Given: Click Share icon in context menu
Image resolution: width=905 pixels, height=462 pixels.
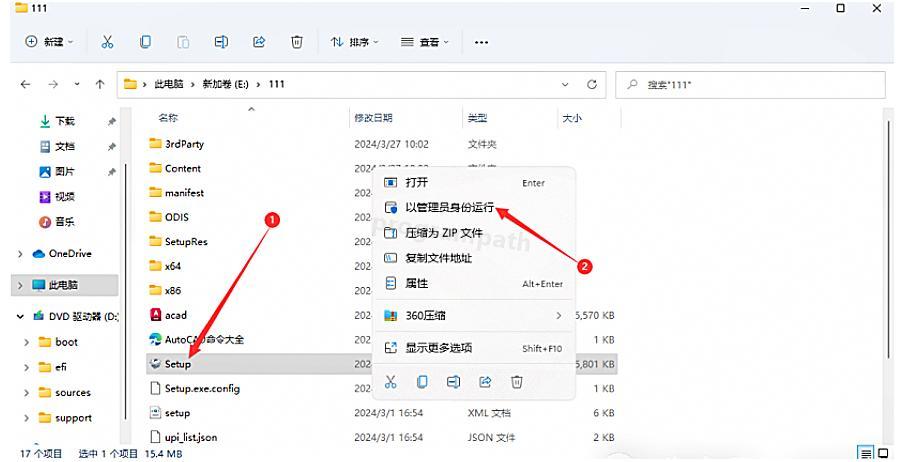Looking at the screenshot, I should click(x=485, y=382).
